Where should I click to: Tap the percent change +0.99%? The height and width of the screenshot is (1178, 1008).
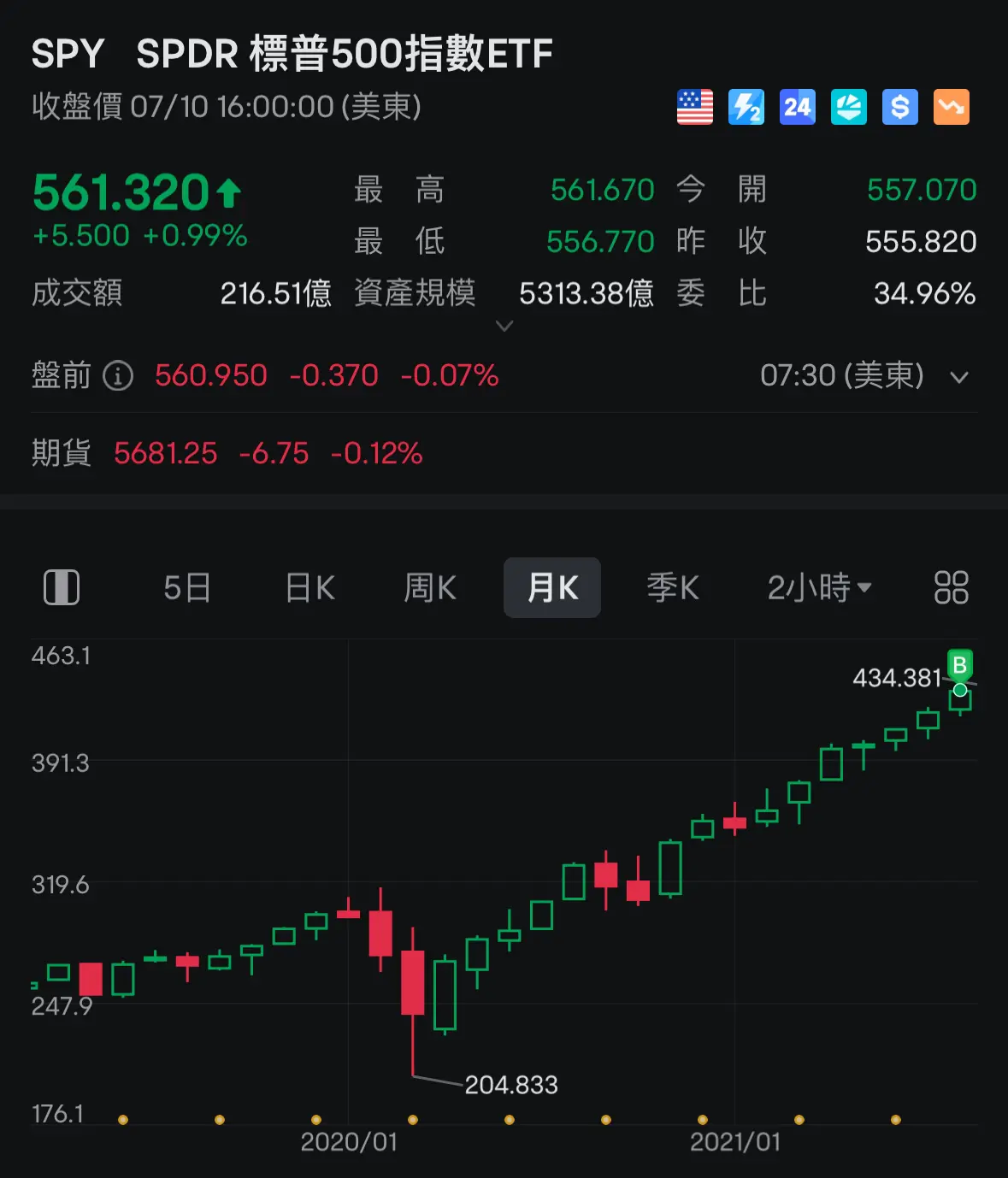195,235
